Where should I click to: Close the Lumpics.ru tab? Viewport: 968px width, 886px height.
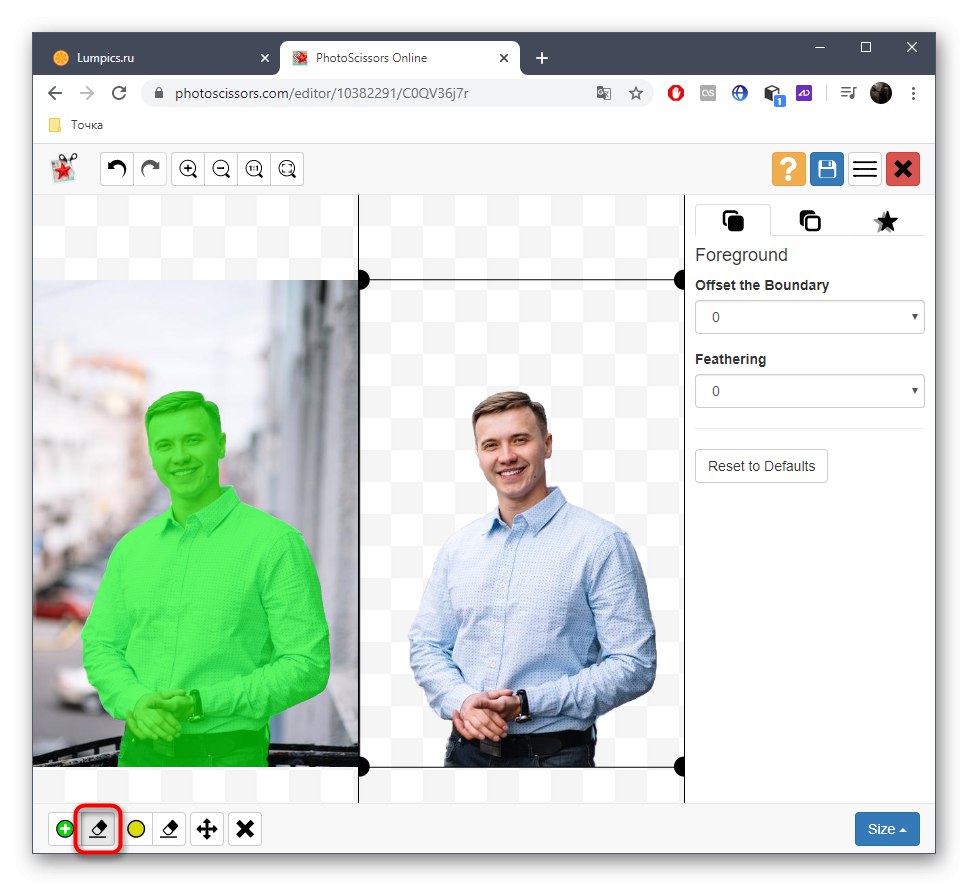point(265,58)
